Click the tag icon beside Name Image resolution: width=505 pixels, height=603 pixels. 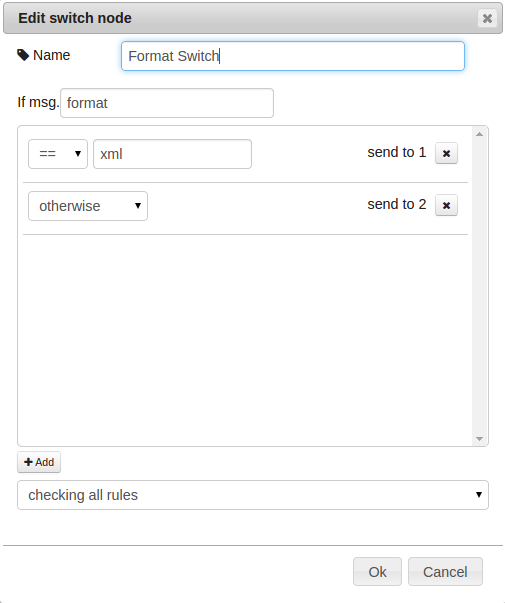pos(23,55)
